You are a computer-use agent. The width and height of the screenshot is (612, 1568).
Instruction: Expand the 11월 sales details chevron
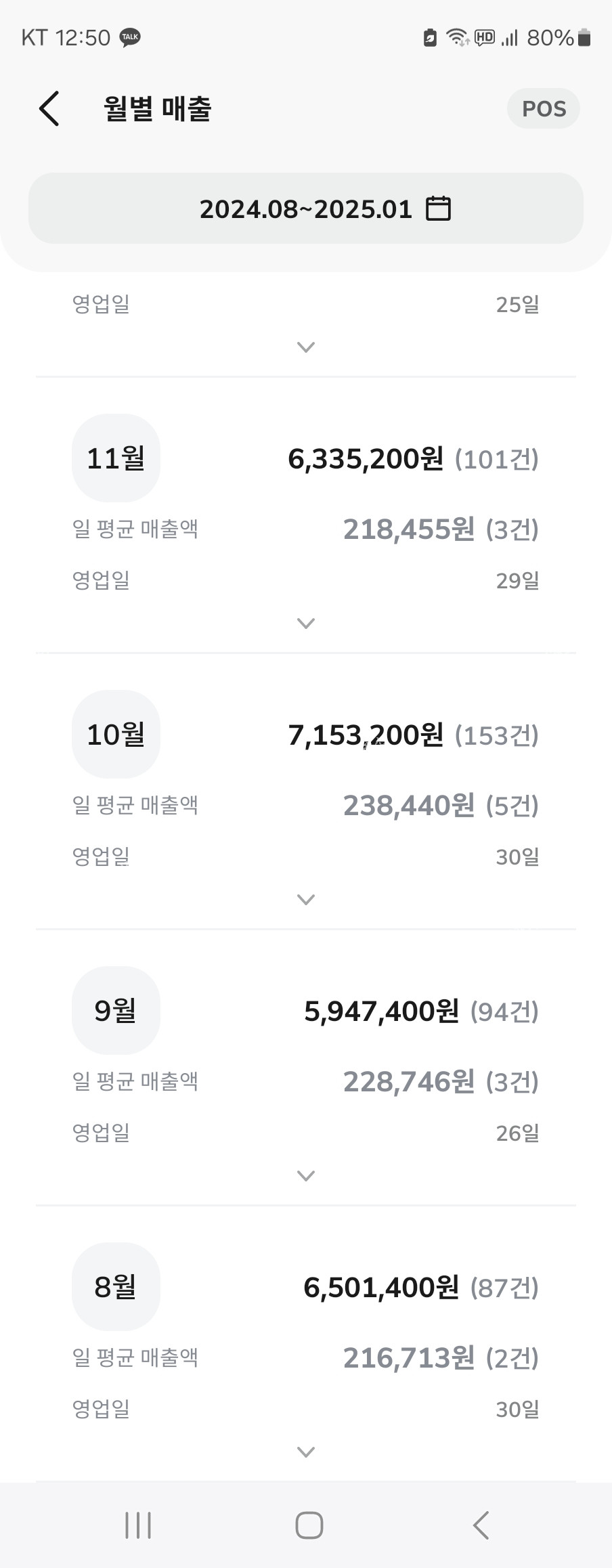coord(306,623)
